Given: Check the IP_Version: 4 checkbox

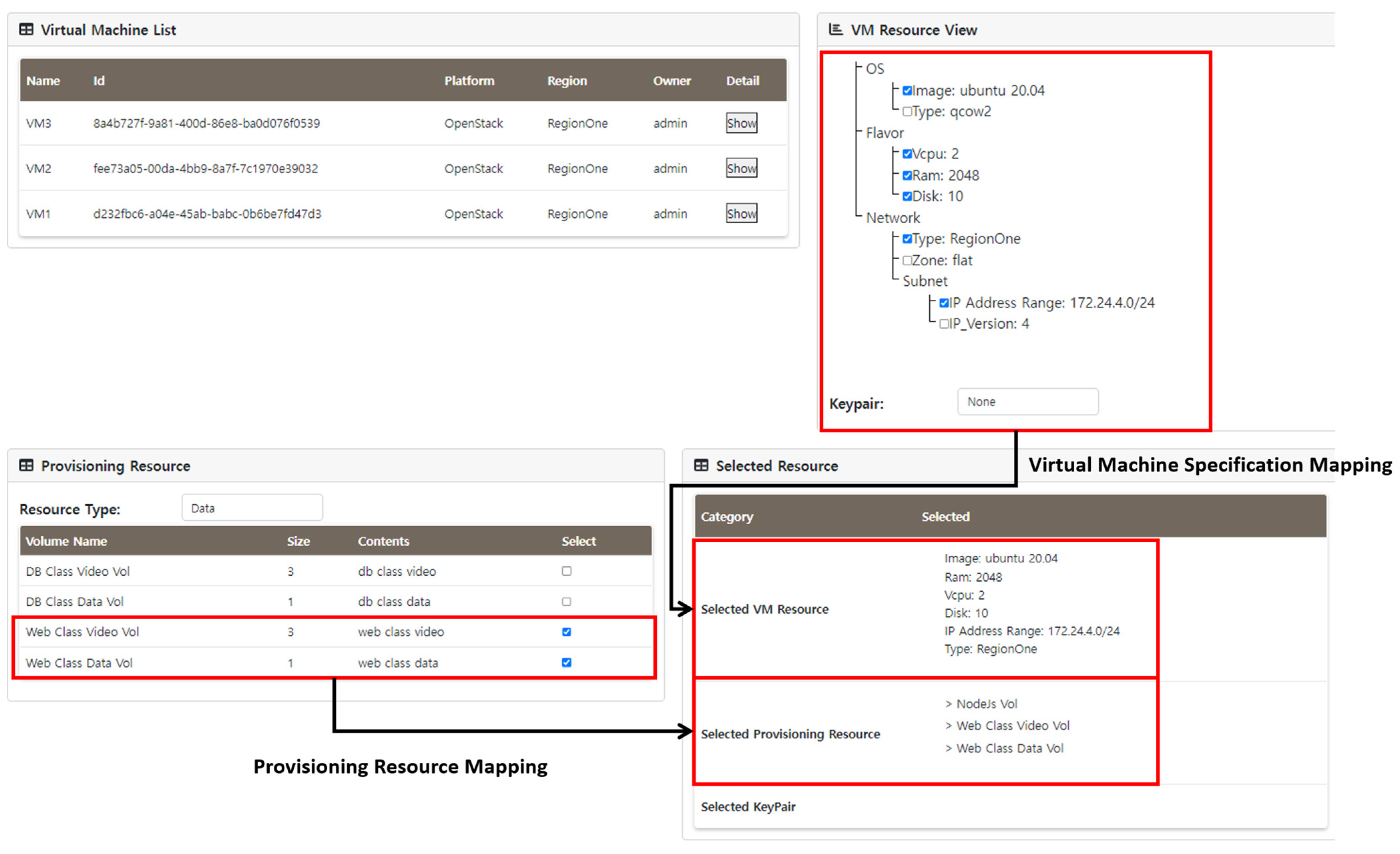Looking at the screenshot, I should coord(944,324).
